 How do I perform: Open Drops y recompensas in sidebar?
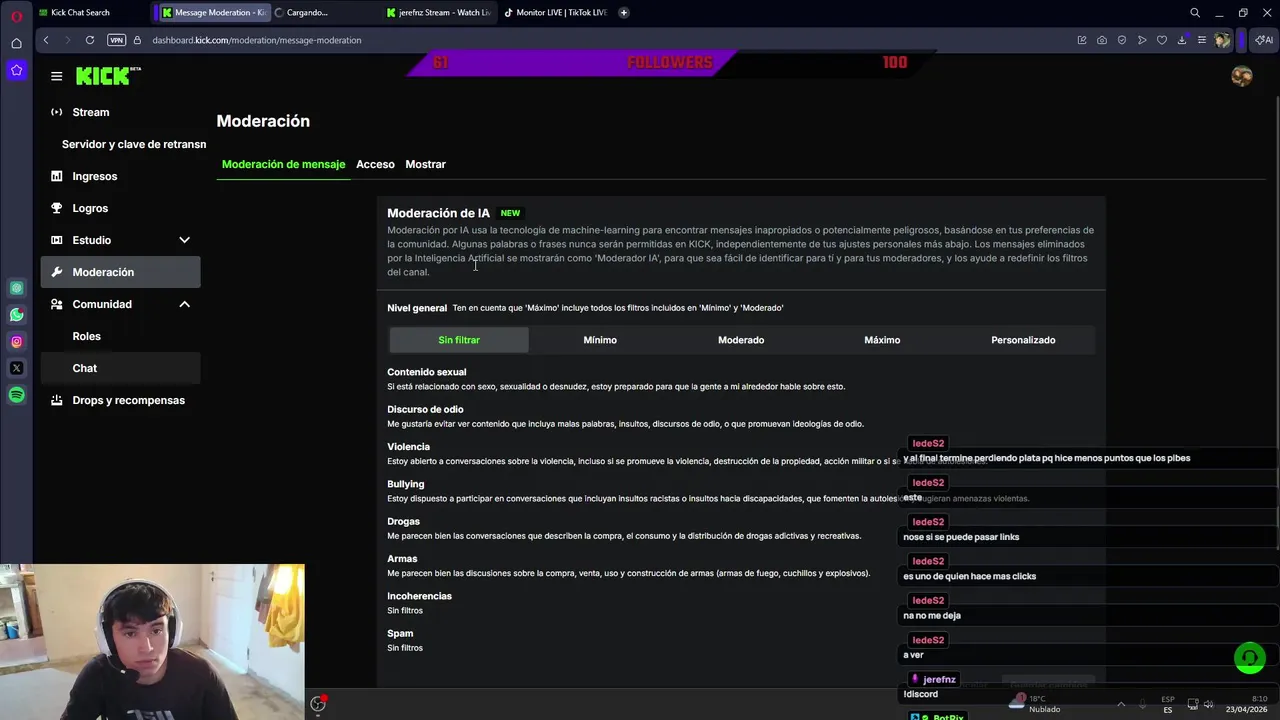(x=120, y=400)
